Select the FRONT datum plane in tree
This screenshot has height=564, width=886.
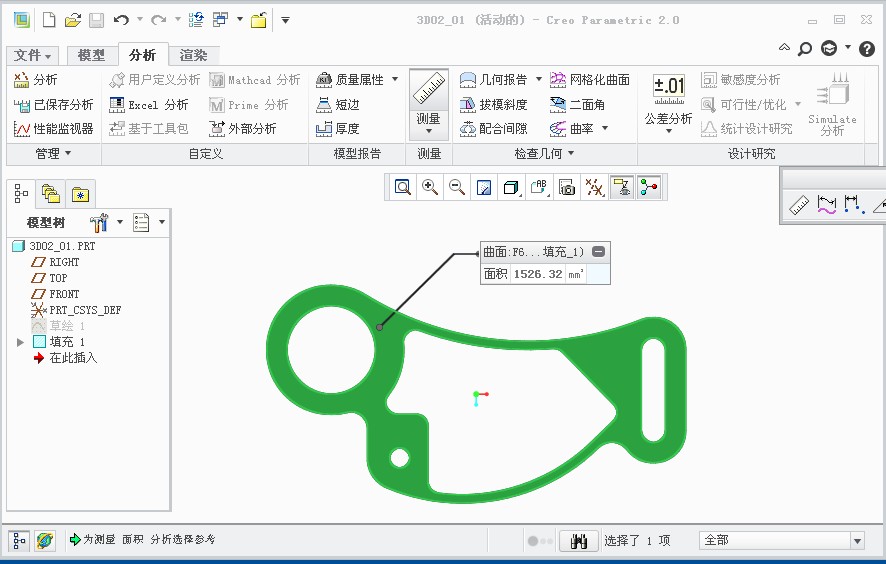[x=64, y=294]
